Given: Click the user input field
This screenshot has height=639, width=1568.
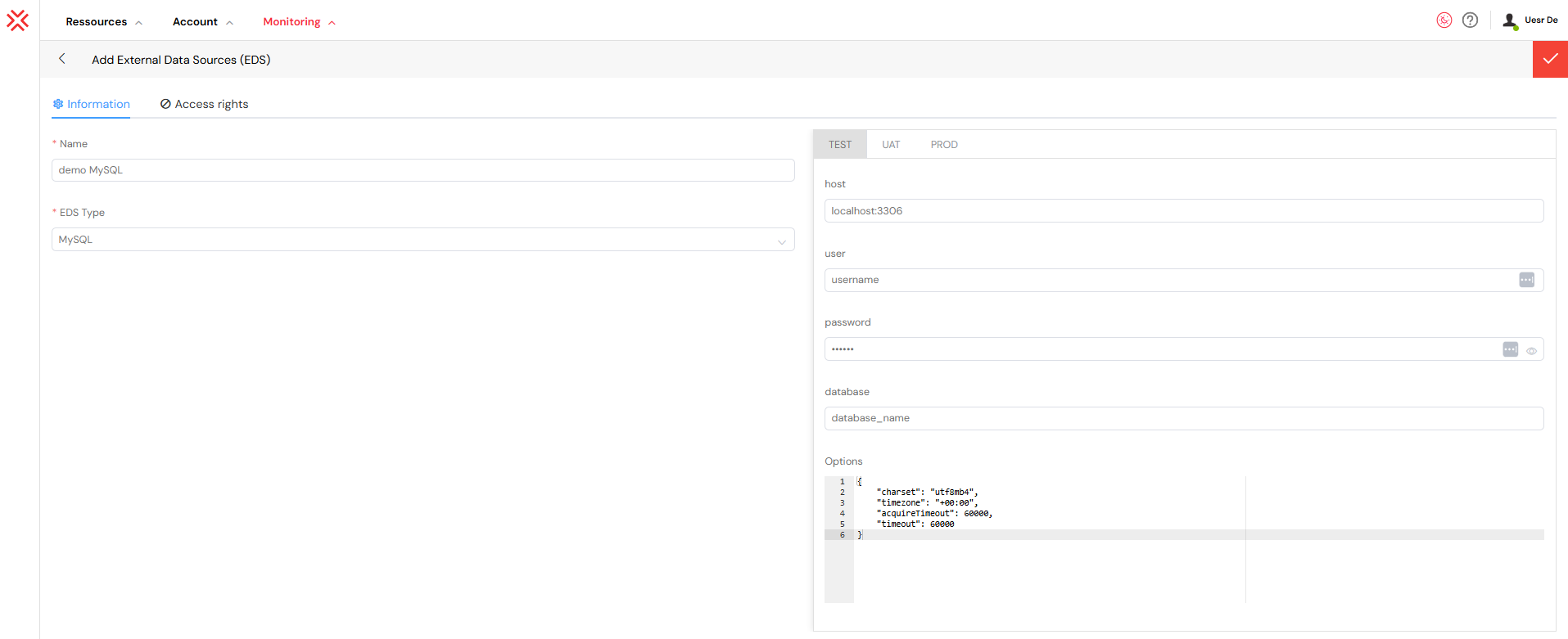Looking at the screenshot, I should tap(1184, 280).
